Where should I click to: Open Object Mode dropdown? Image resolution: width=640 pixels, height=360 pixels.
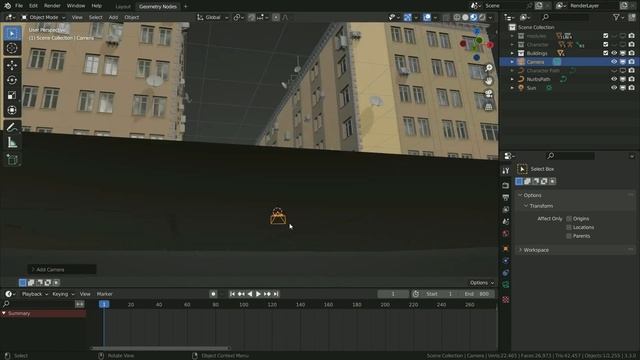pos(43,17)
